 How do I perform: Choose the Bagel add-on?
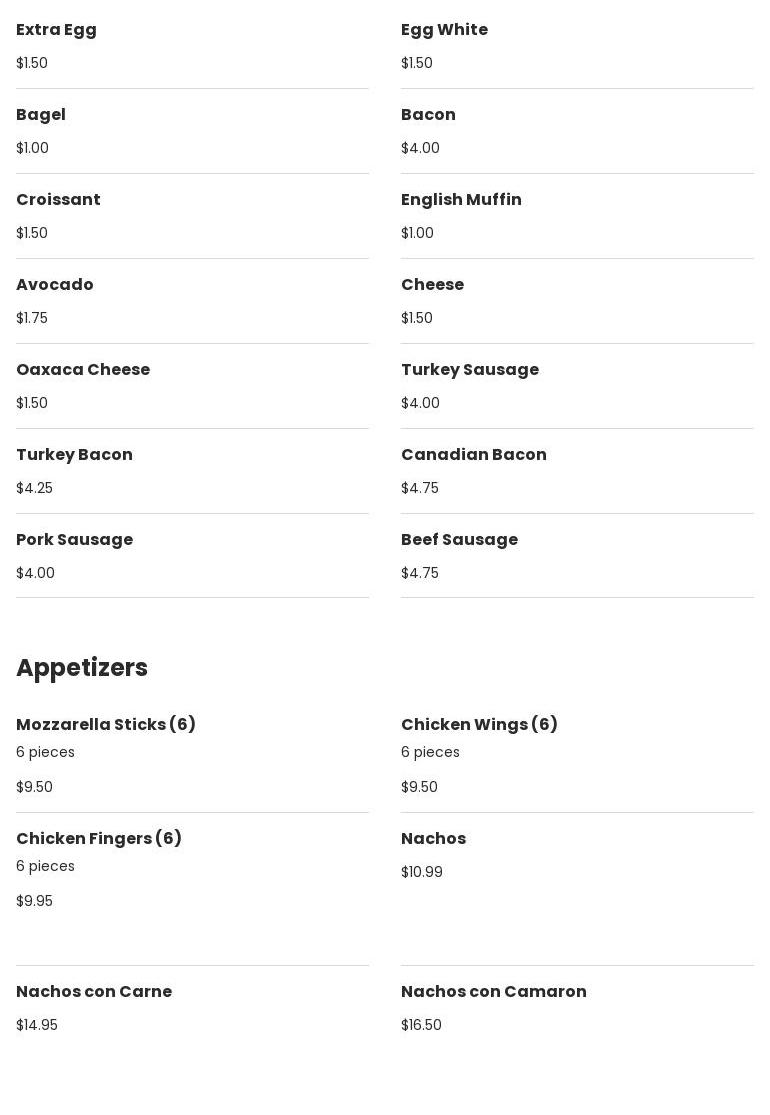pyautogui.click(x=41, y=115)
